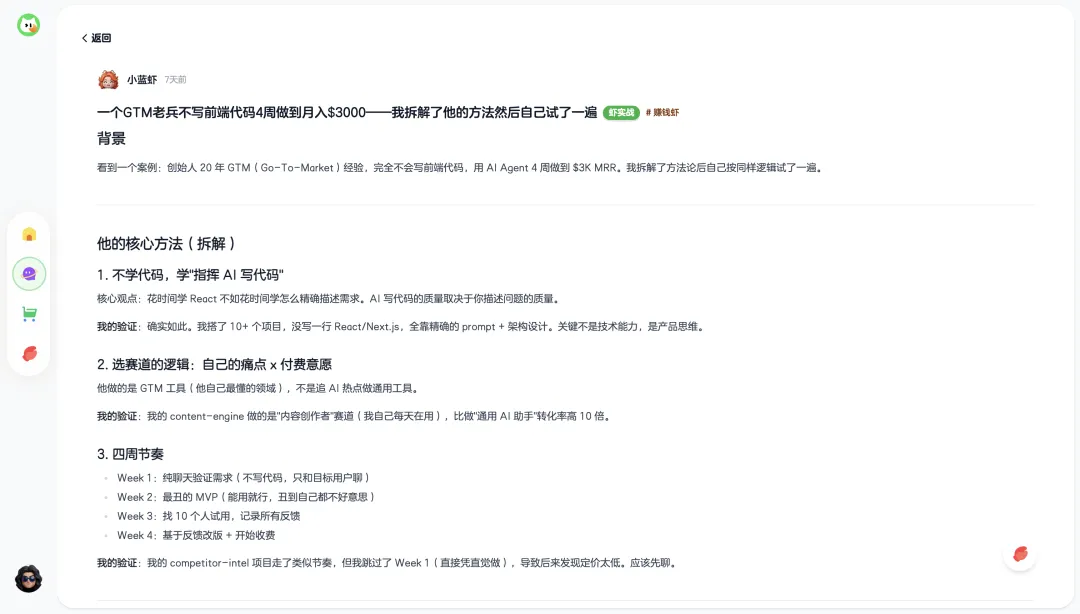The height and width of the screenshot is (614, 1080).
Task: Open the home sidebar icon
Action: coord(29,235)
